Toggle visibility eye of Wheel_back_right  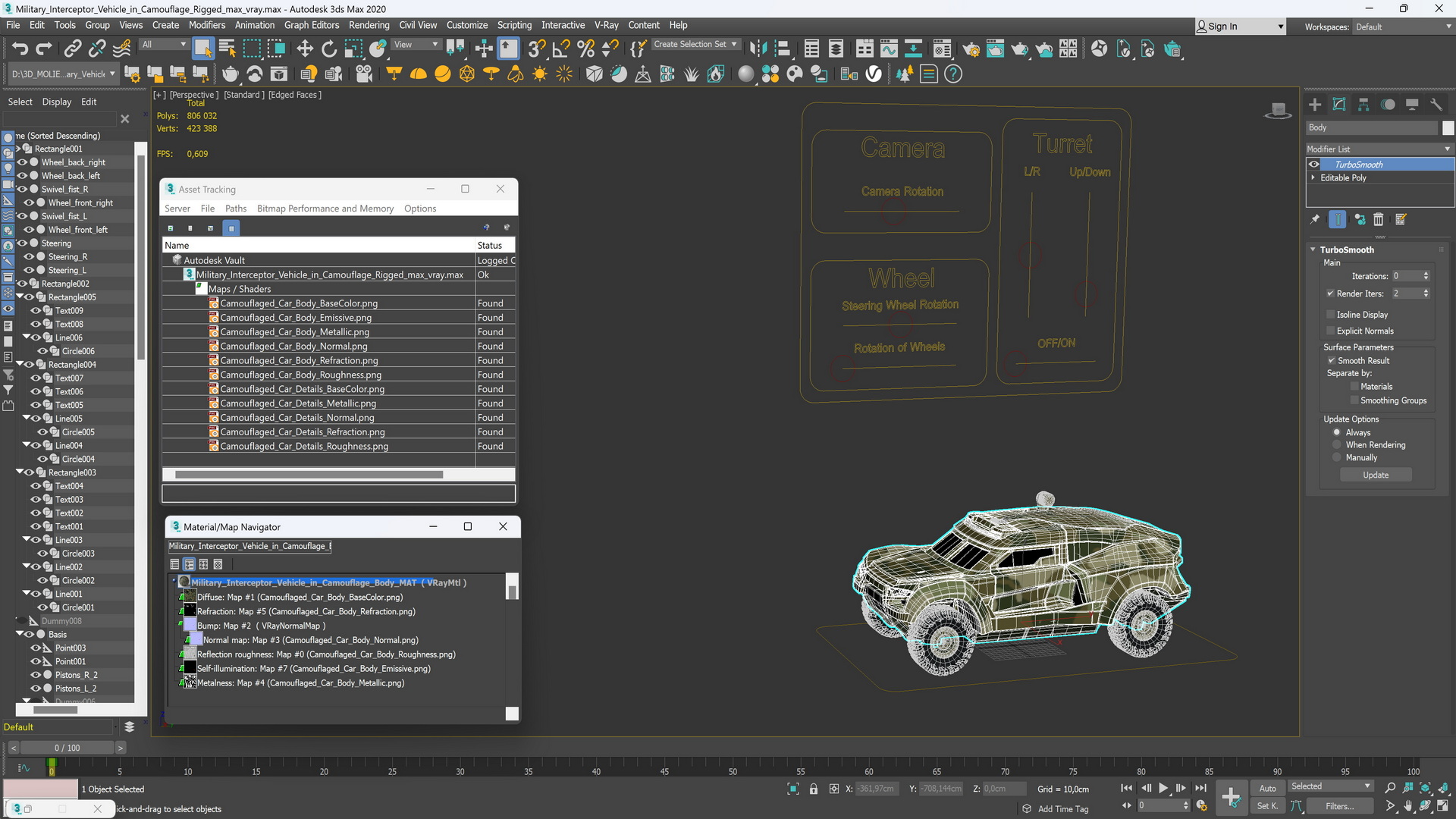point(22,162)
